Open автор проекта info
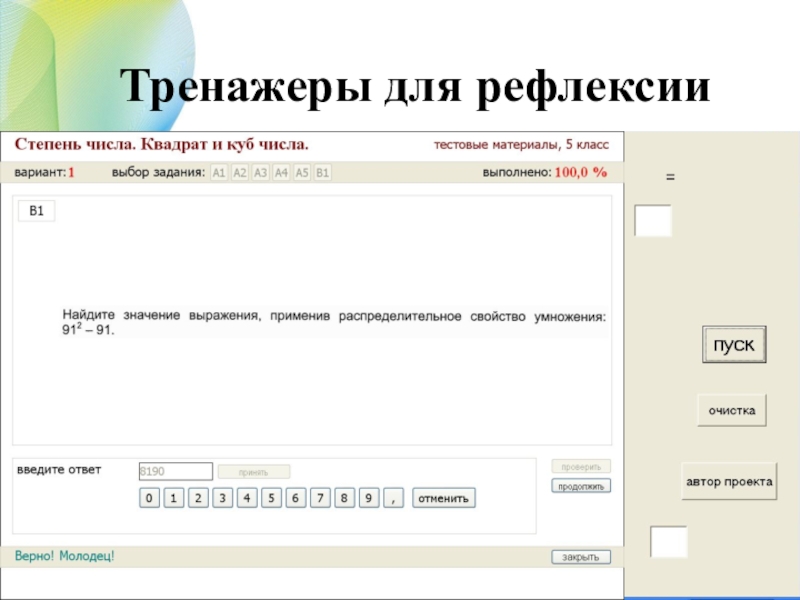The image size is (800, 600). tap(729, 481)
